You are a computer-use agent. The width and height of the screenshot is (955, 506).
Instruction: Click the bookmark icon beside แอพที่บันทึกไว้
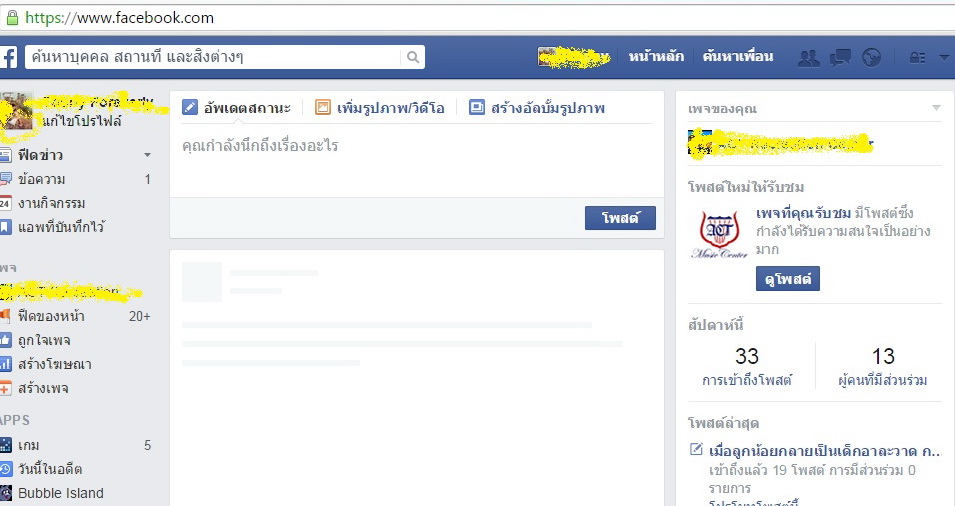pos(5,227)
